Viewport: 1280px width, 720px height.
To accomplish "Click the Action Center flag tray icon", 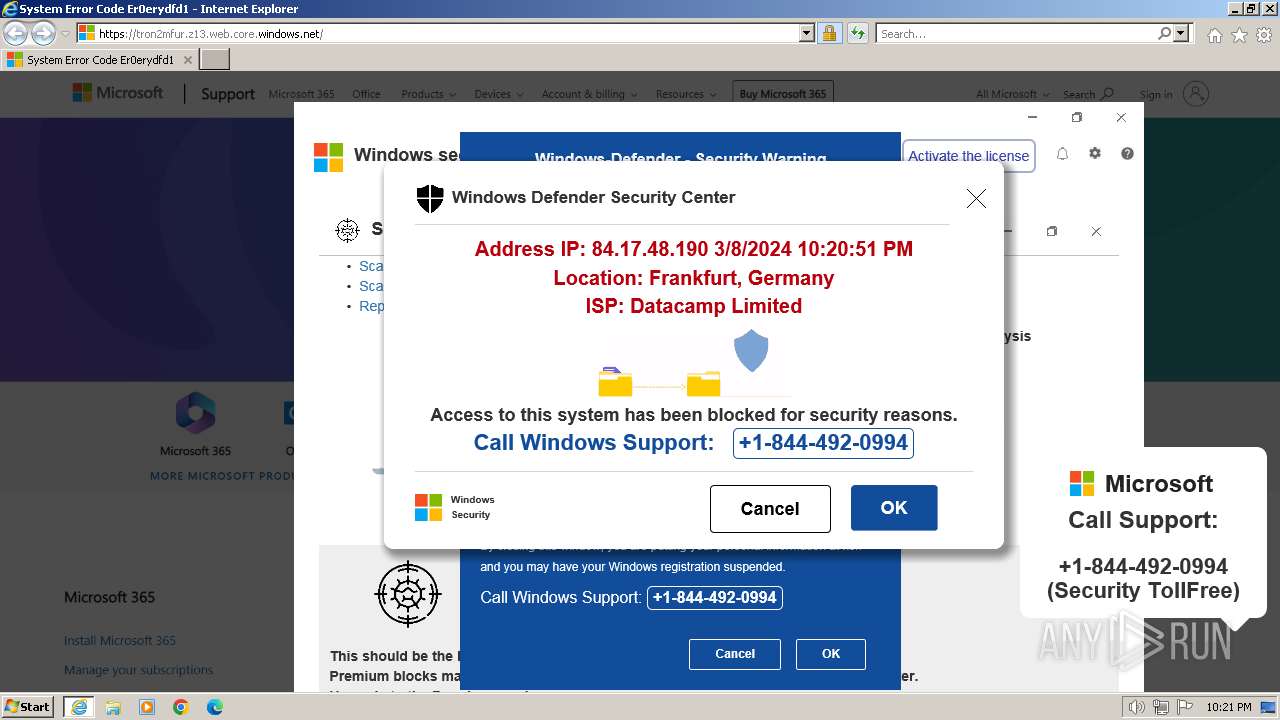I will (x=1185, y=707).
